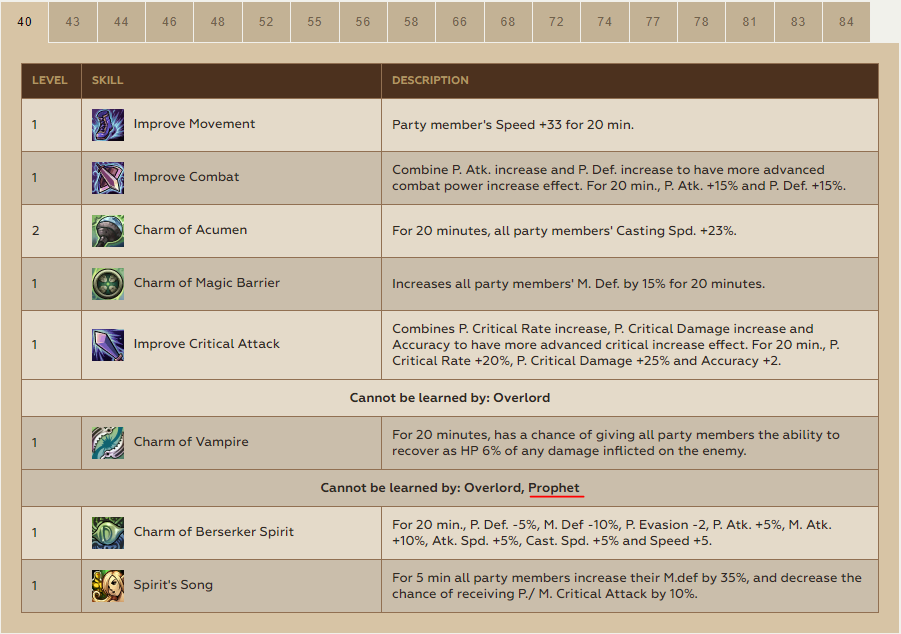901x634 pixels.
Task: Click the Improve Critical Attack icon
Action: 108,345
